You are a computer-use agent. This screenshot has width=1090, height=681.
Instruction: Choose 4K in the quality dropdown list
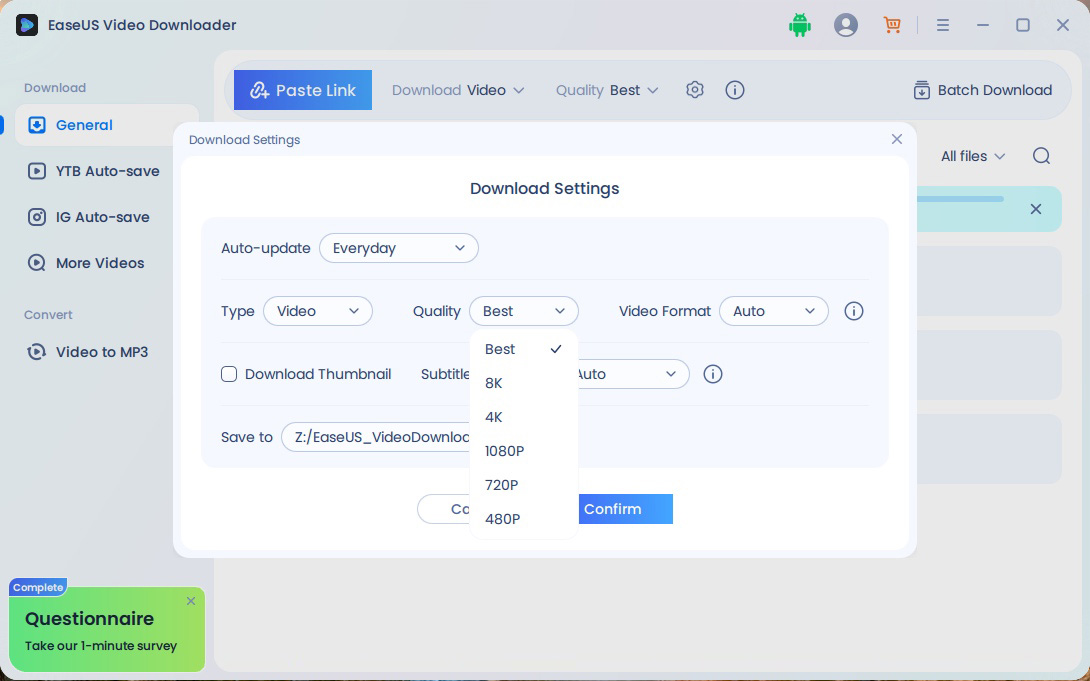point(494,417)
